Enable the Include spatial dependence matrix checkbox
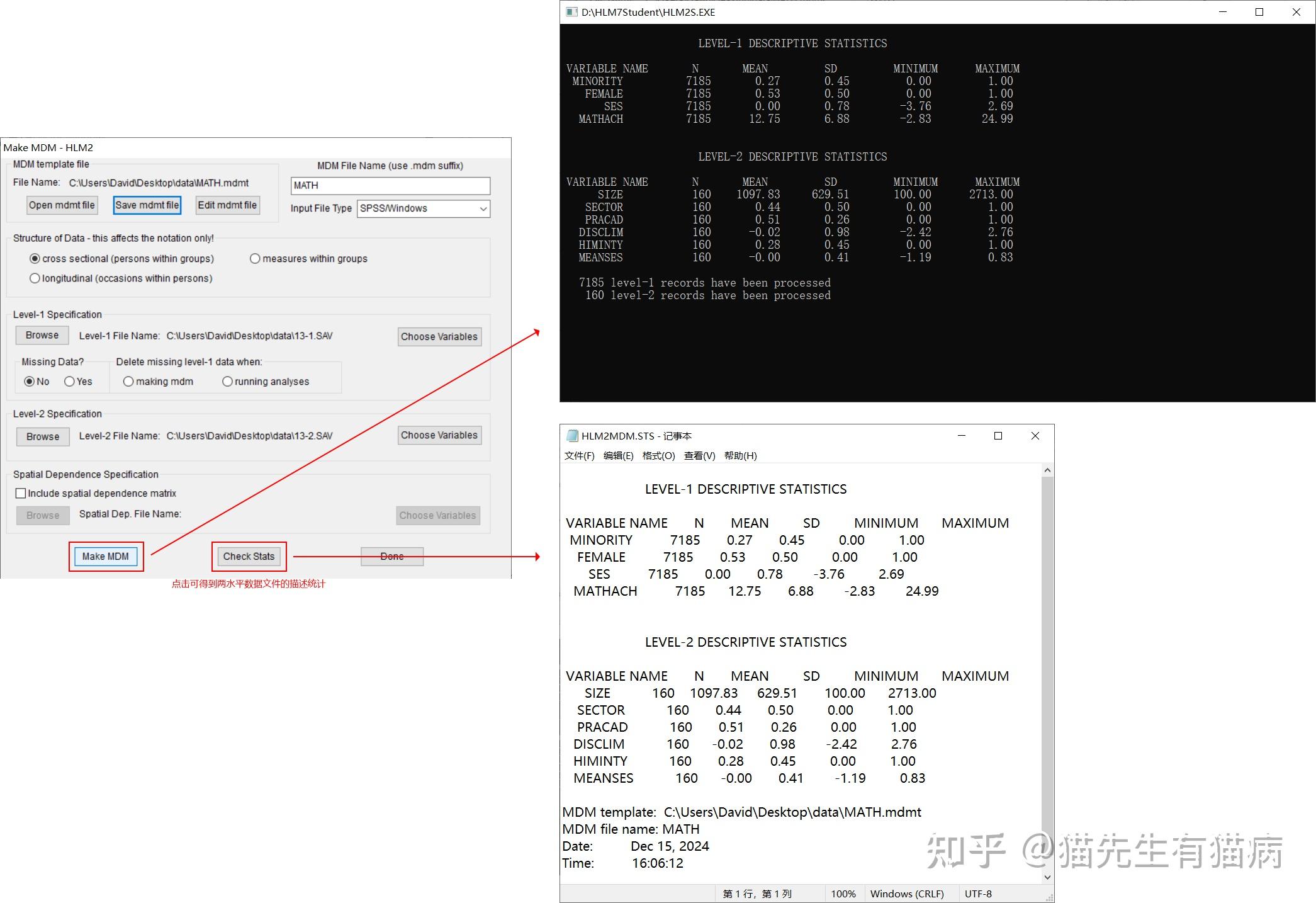This screenshot has width=1316, height=903. (21, 493)
